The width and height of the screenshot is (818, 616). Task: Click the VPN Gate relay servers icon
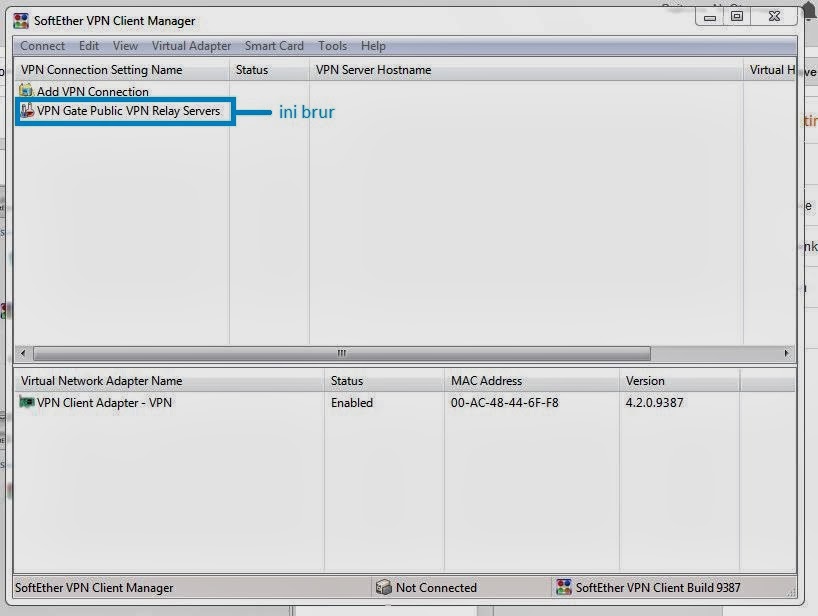27,111
